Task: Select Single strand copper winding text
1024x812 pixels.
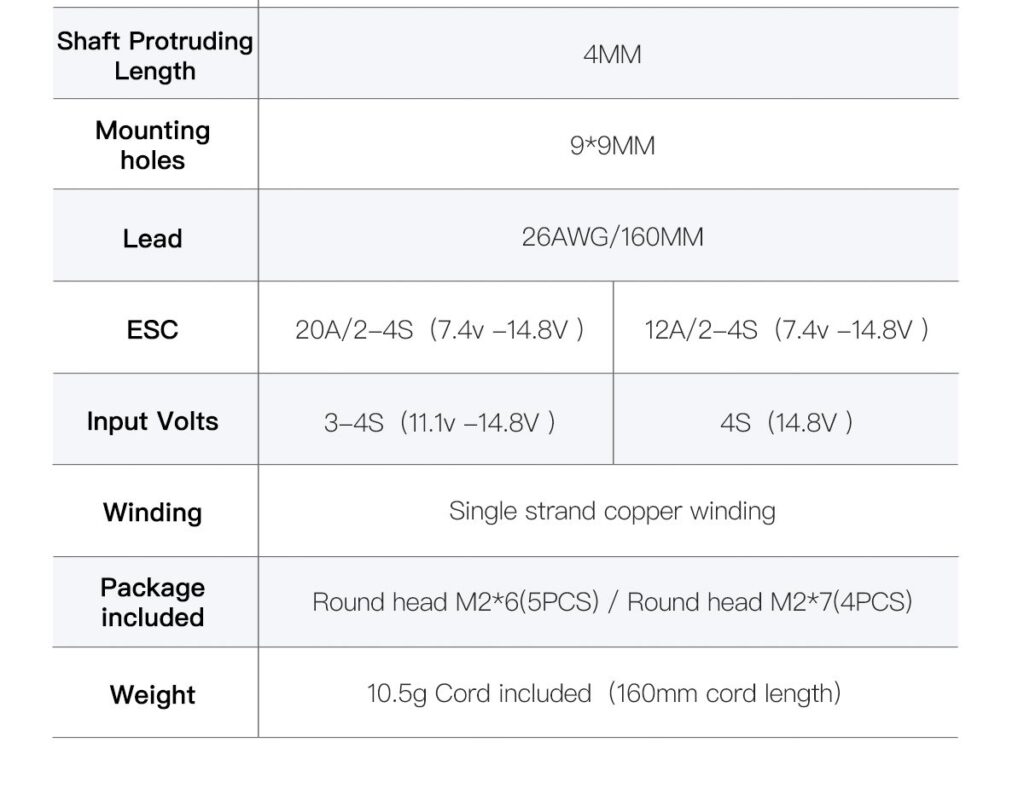Action: coord(612,512)
